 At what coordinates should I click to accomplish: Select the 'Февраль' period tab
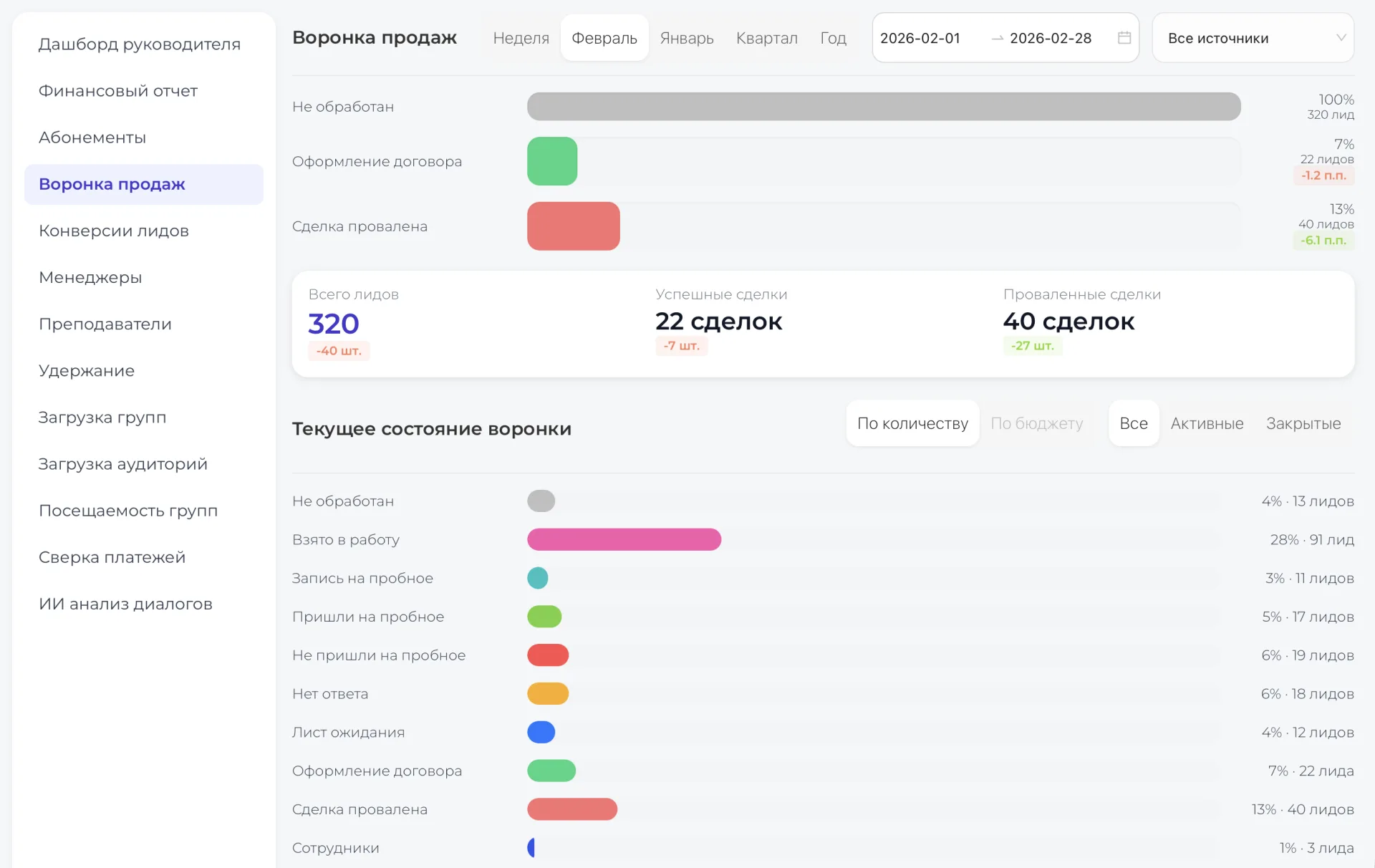[604, 38]
